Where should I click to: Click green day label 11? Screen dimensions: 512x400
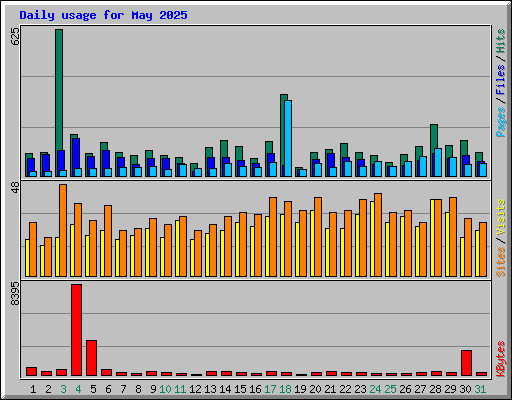[180, 389]
